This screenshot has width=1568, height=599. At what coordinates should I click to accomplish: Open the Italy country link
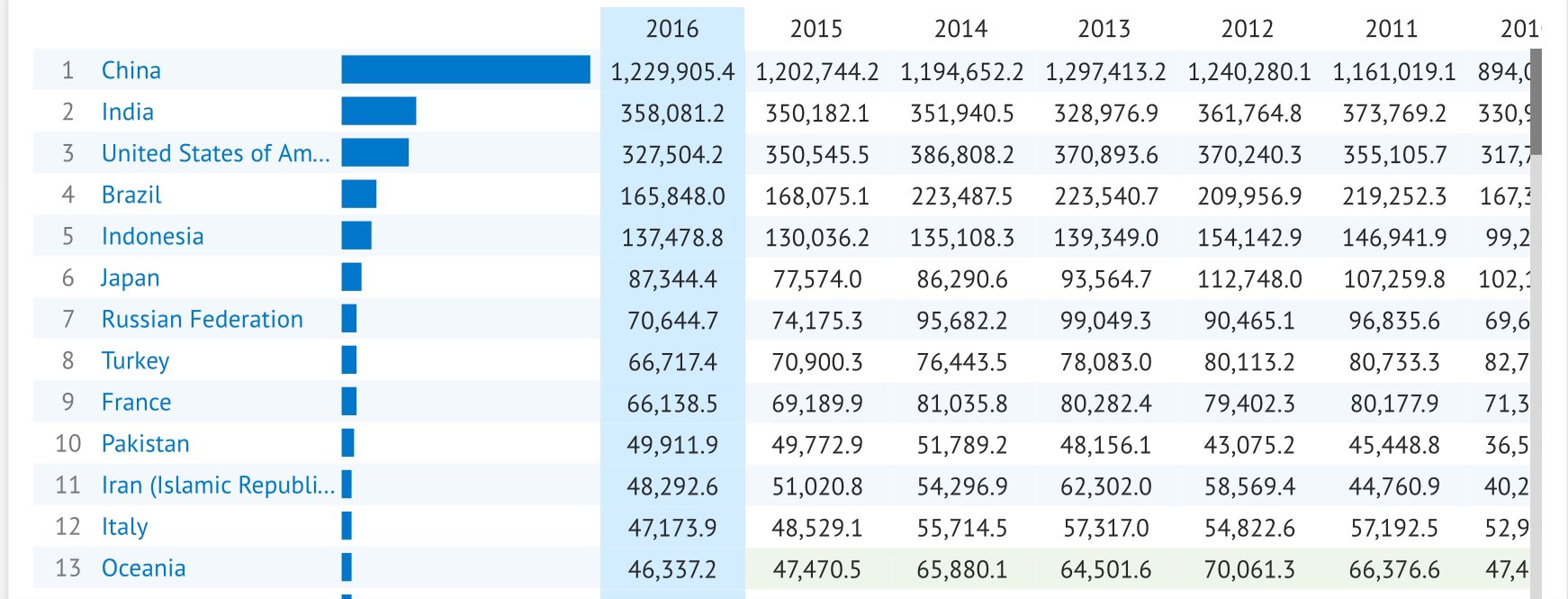click(x=125, y=526)
